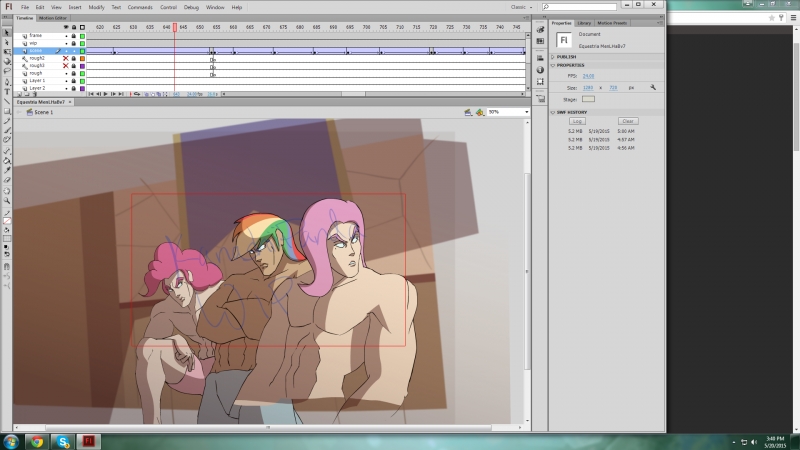
Task: Click the wrench edit document properties icon
Action: coord(652,87)
